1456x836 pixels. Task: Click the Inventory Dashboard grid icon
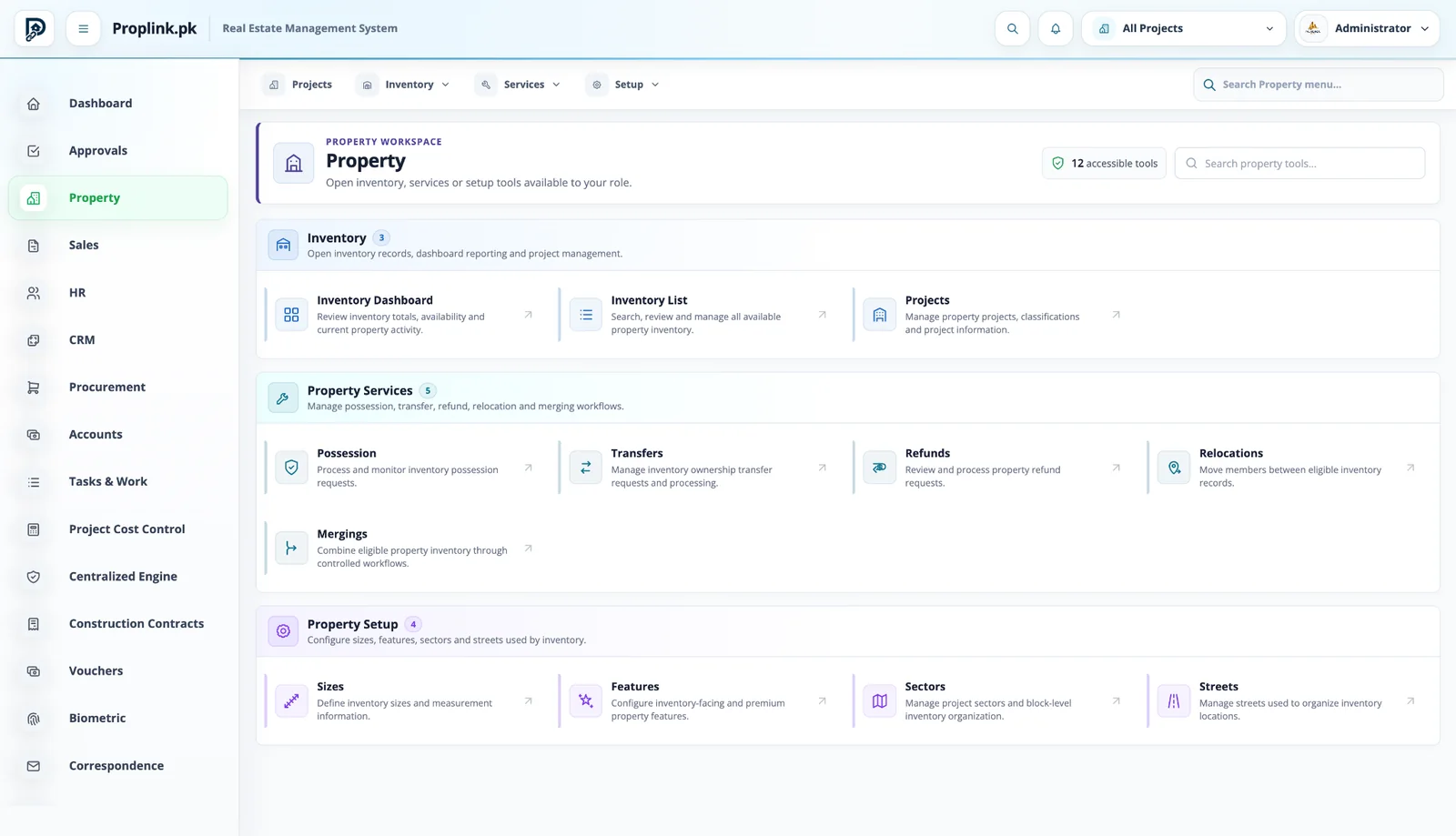pyautogui.click(x=291, y=315)
